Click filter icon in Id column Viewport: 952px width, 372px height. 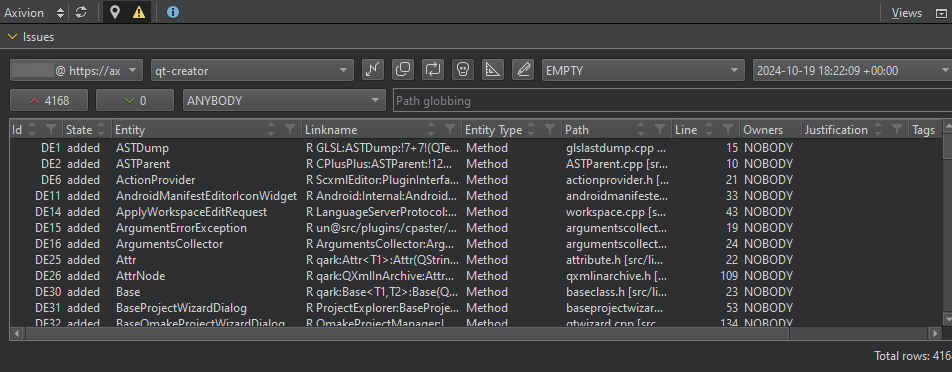[x=51, y=129]
